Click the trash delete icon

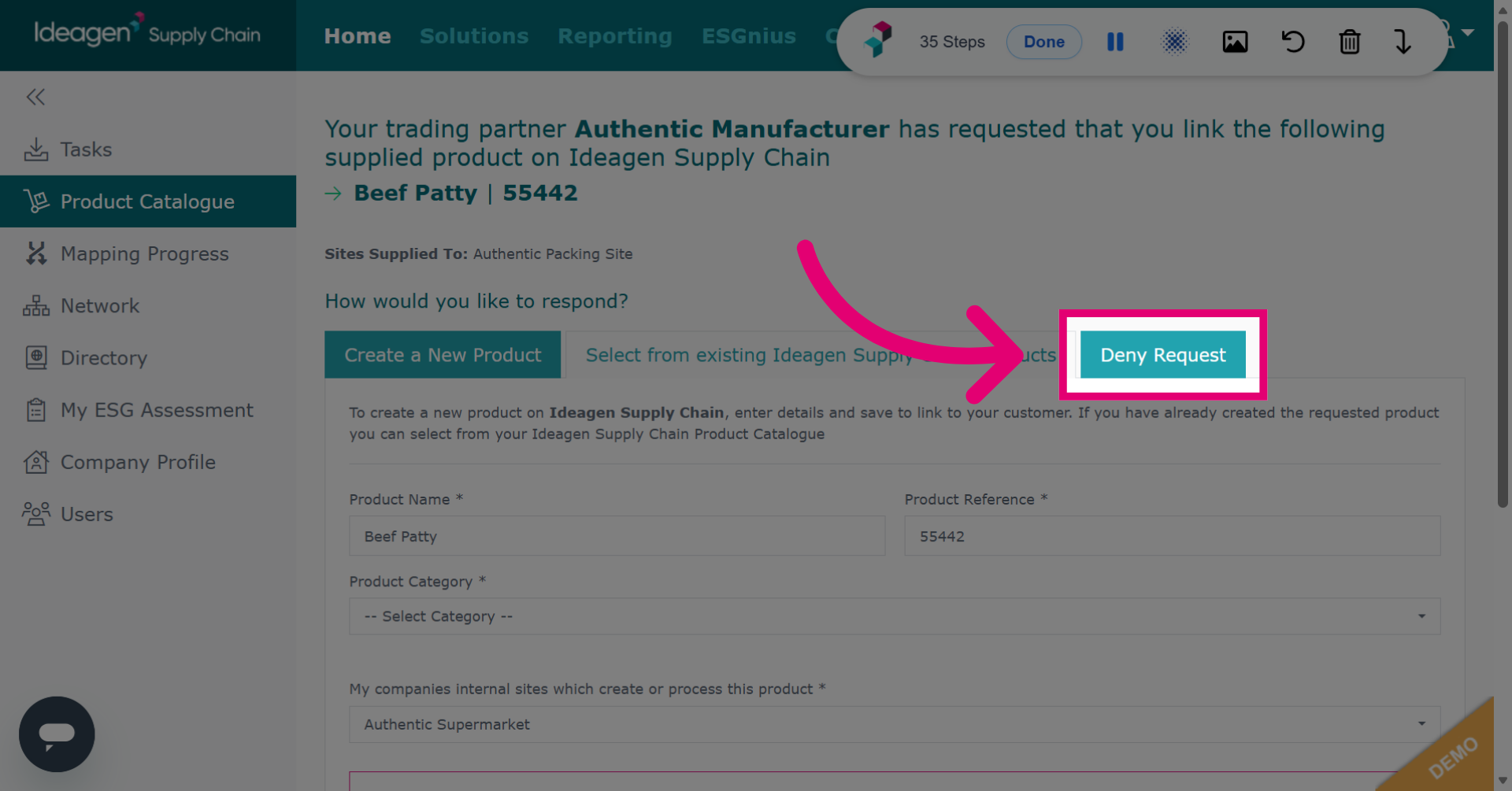(1350, 42)
